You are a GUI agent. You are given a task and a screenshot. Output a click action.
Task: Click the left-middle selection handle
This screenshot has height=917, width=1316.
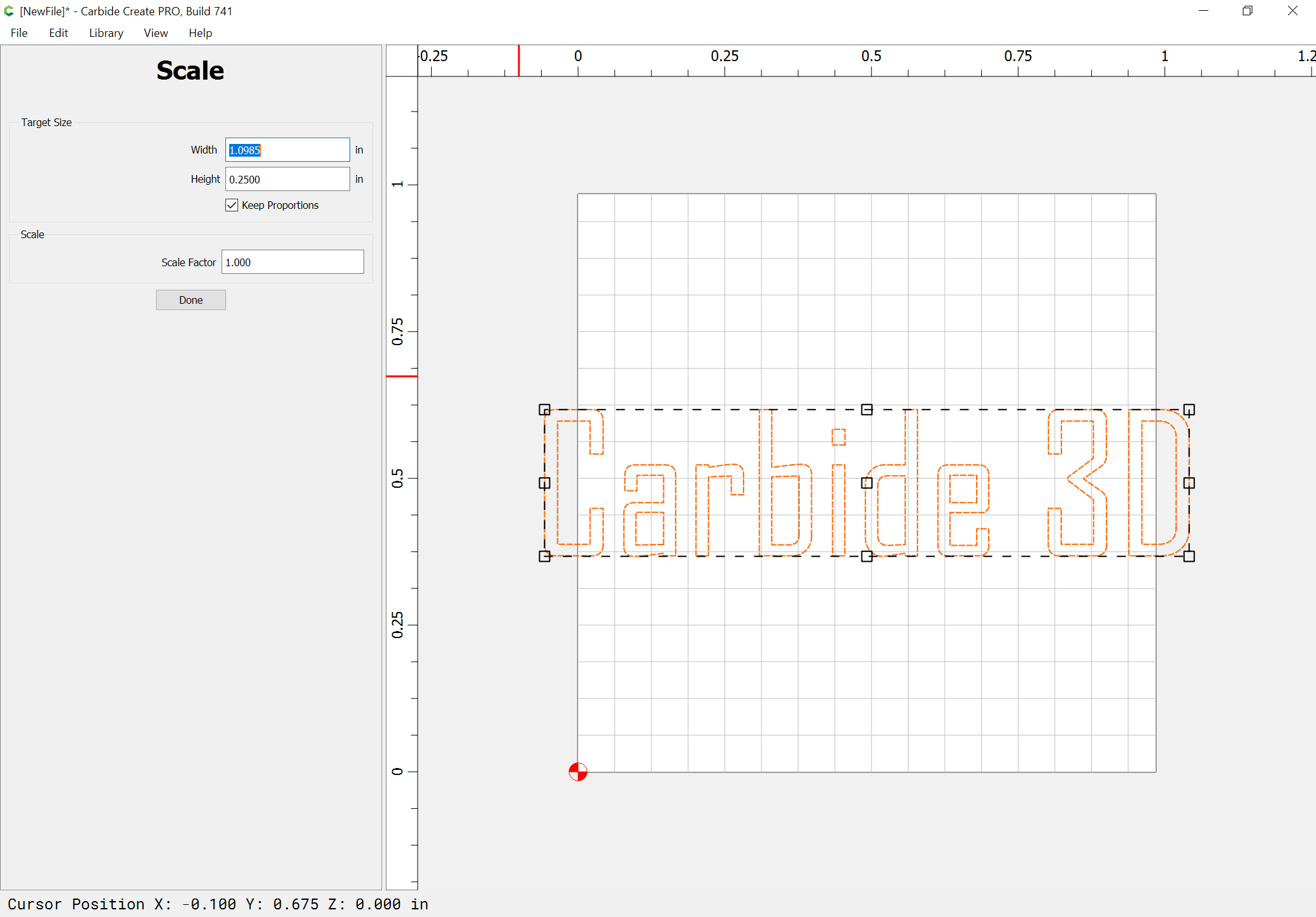(x=544, y=483)
